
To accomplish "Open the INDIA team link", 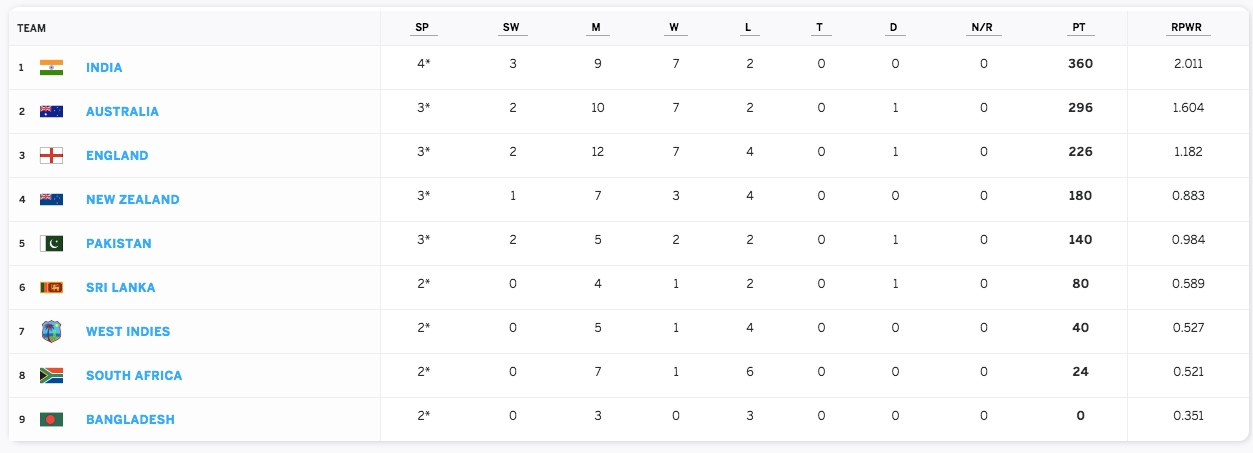I will (104, 68).
